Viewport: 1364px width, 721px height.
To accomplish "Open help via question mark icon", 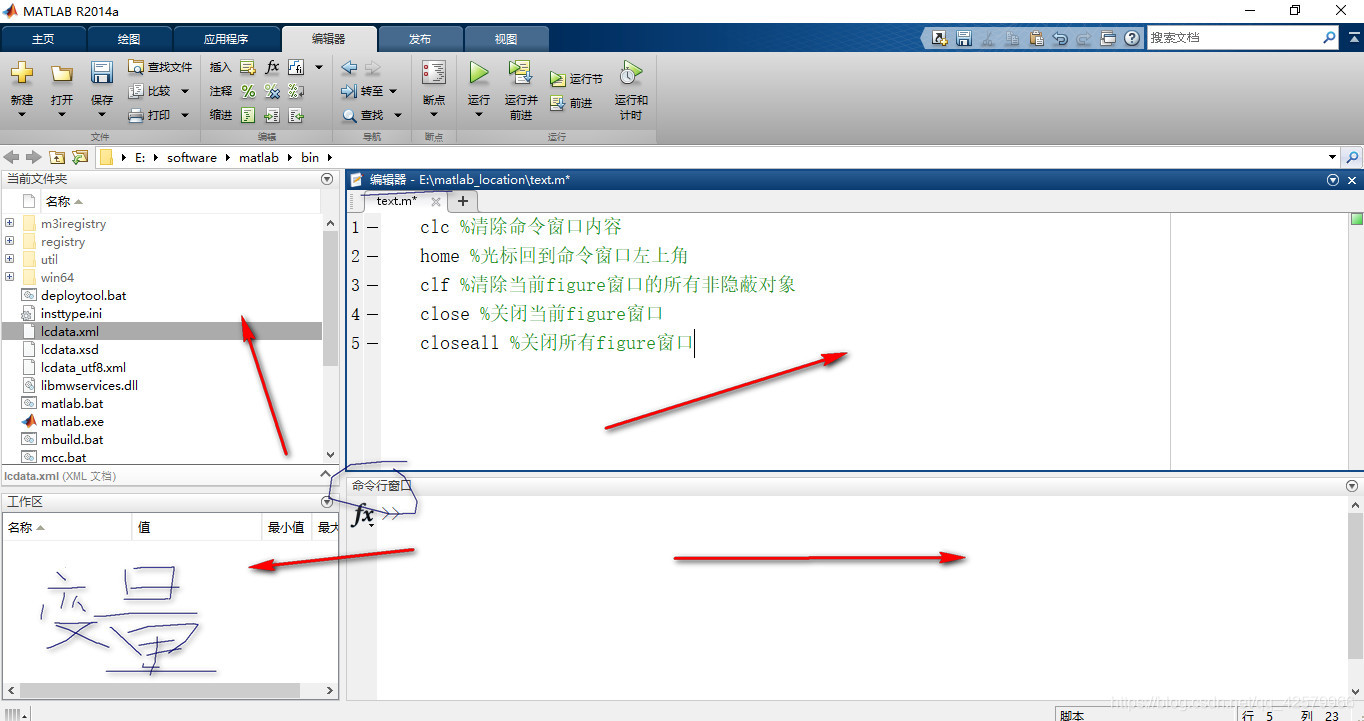I will click(1132, 38).
